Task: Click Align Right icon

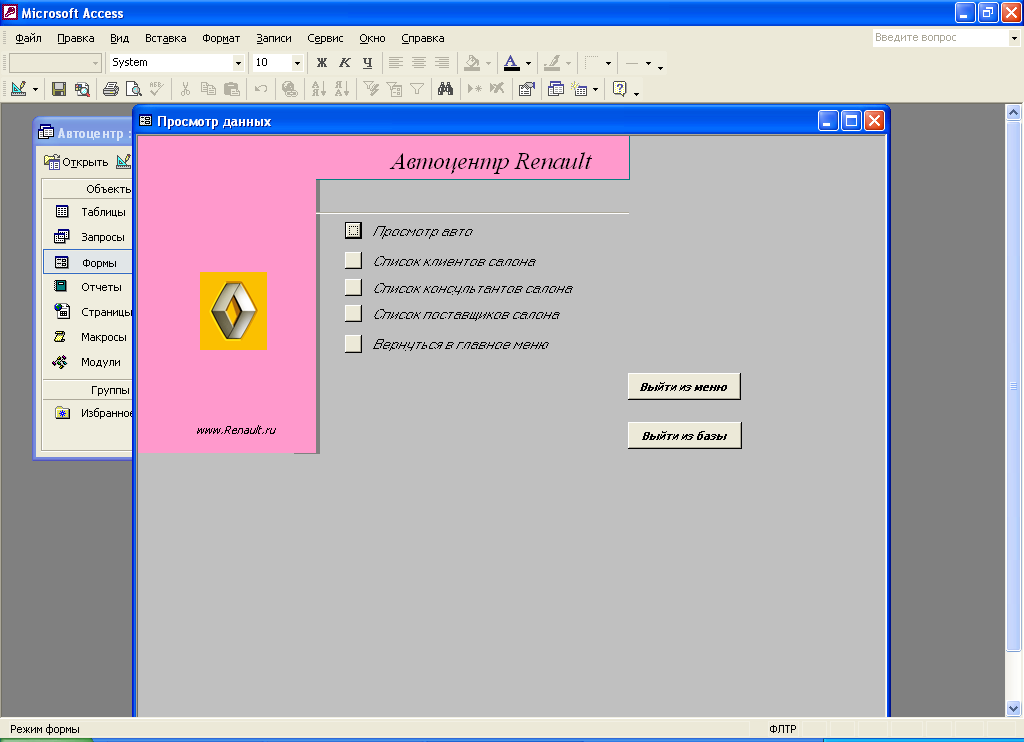Action: tap(441, 63)
